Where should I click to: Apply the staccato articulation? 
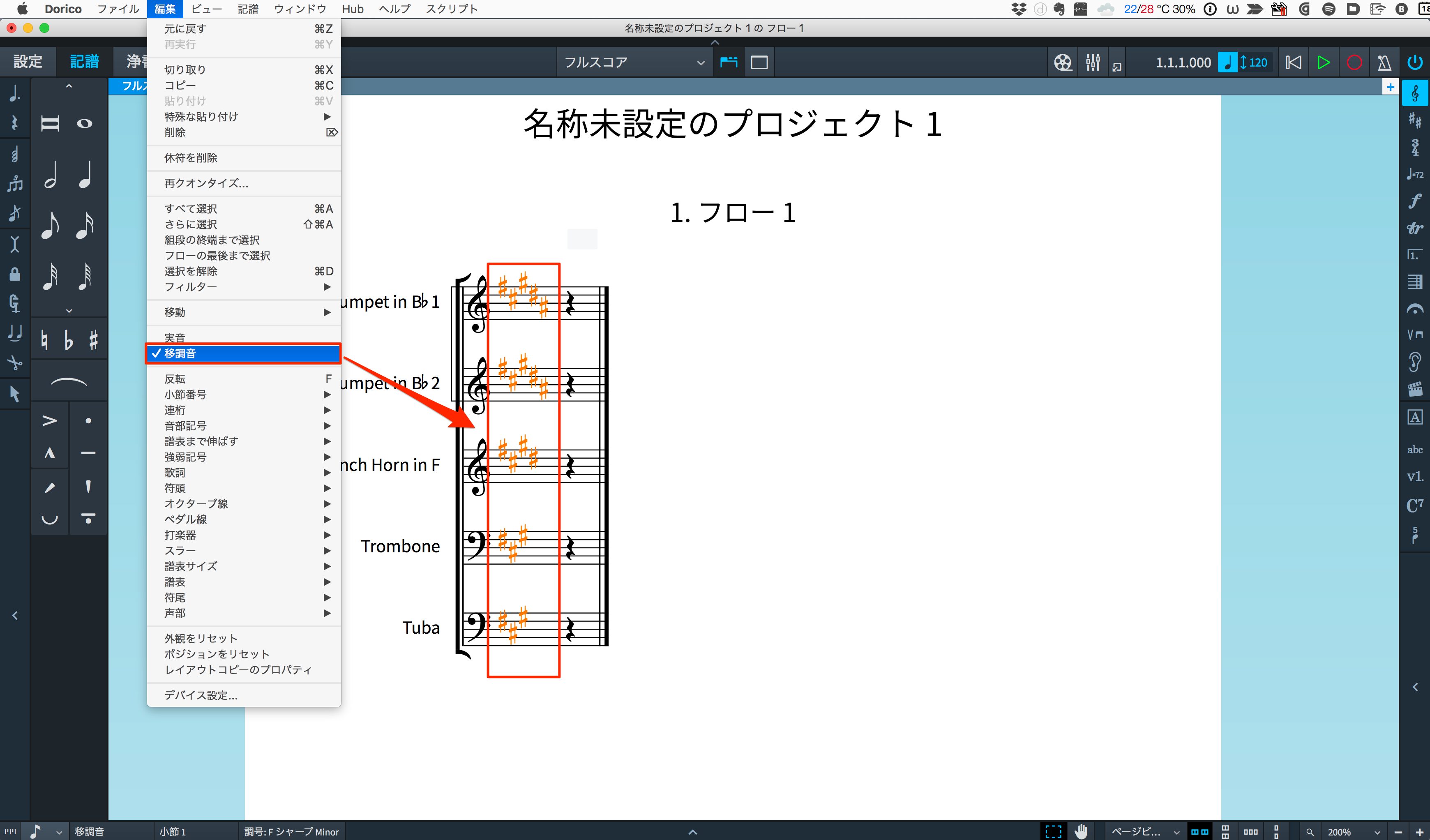click(x=88, y=420)
